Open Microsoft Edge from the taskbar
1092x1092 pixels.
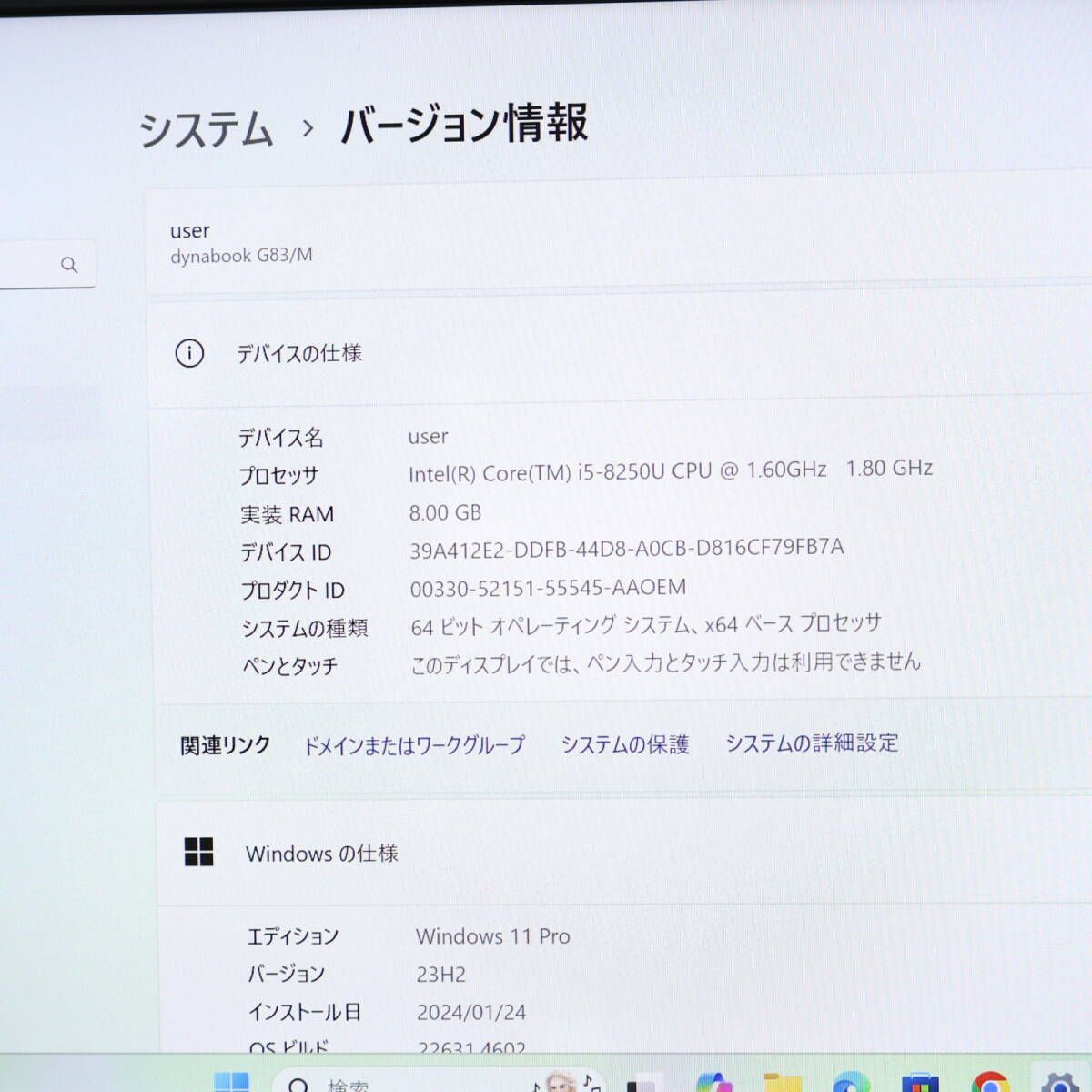850,1083
